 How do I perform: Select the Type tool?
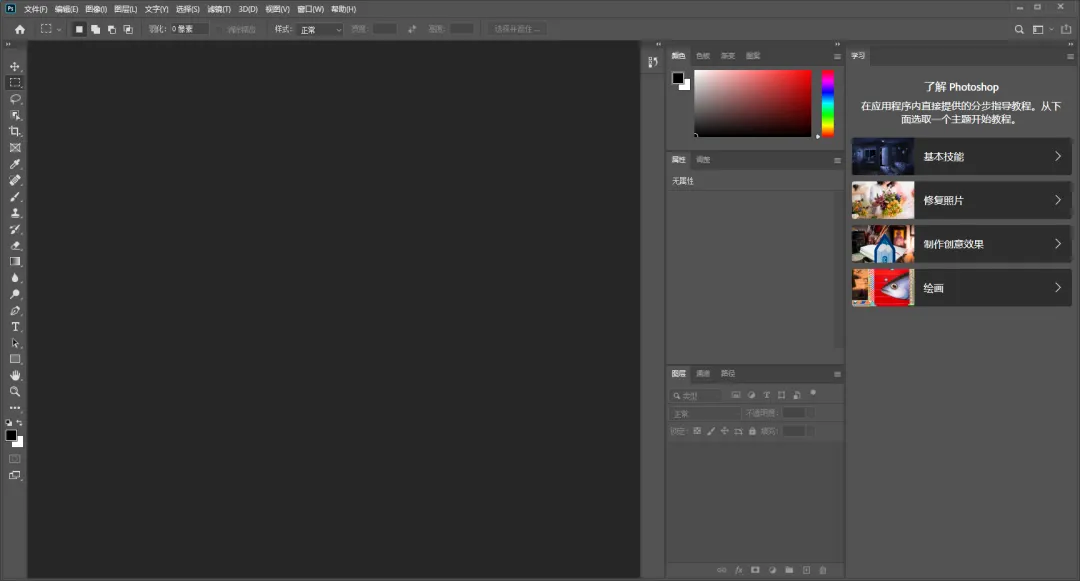pos(14,327)
